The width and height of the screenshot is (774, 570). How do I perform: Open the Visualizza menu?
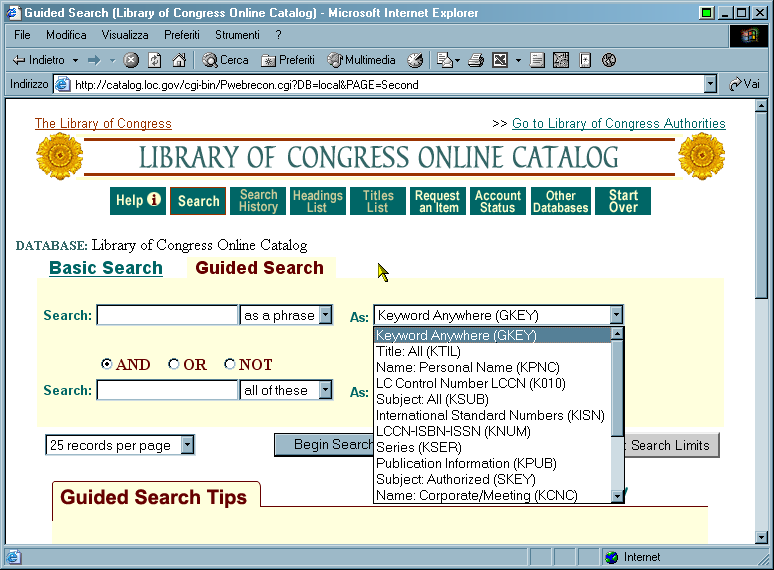(x=125, y=35)
